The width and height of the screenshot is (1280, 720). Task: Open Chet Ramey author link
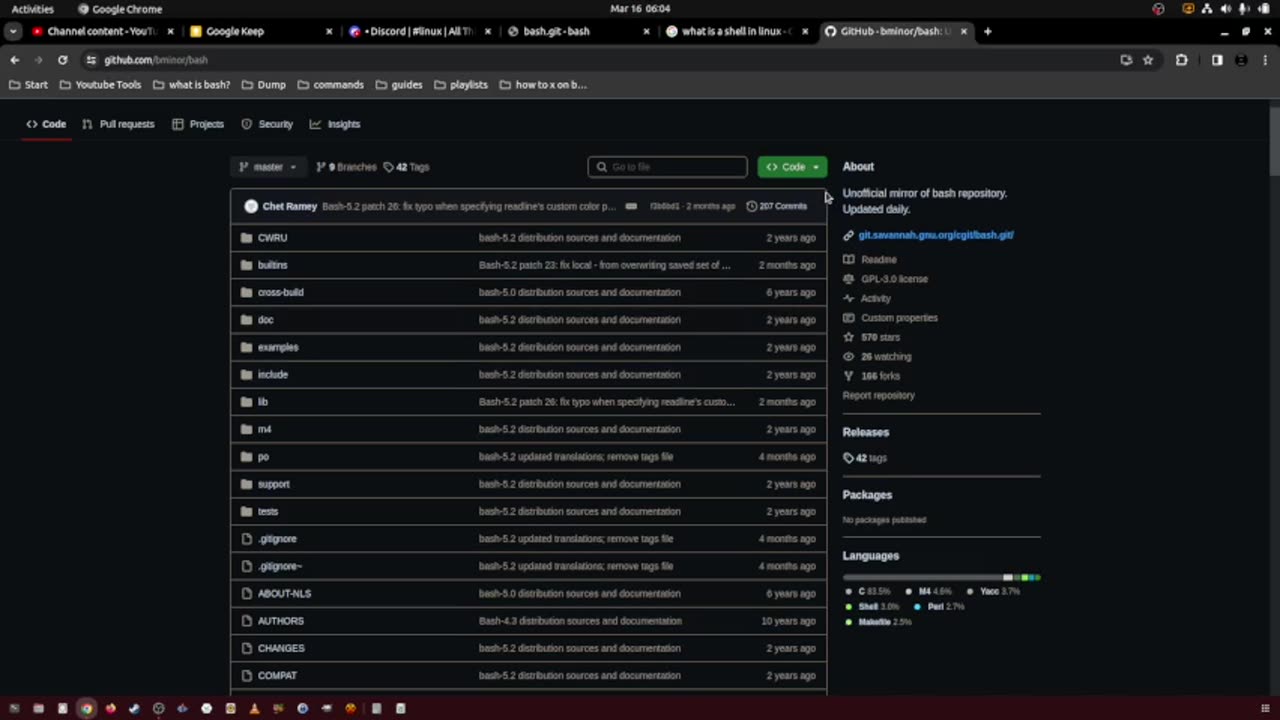click(290, 206)
